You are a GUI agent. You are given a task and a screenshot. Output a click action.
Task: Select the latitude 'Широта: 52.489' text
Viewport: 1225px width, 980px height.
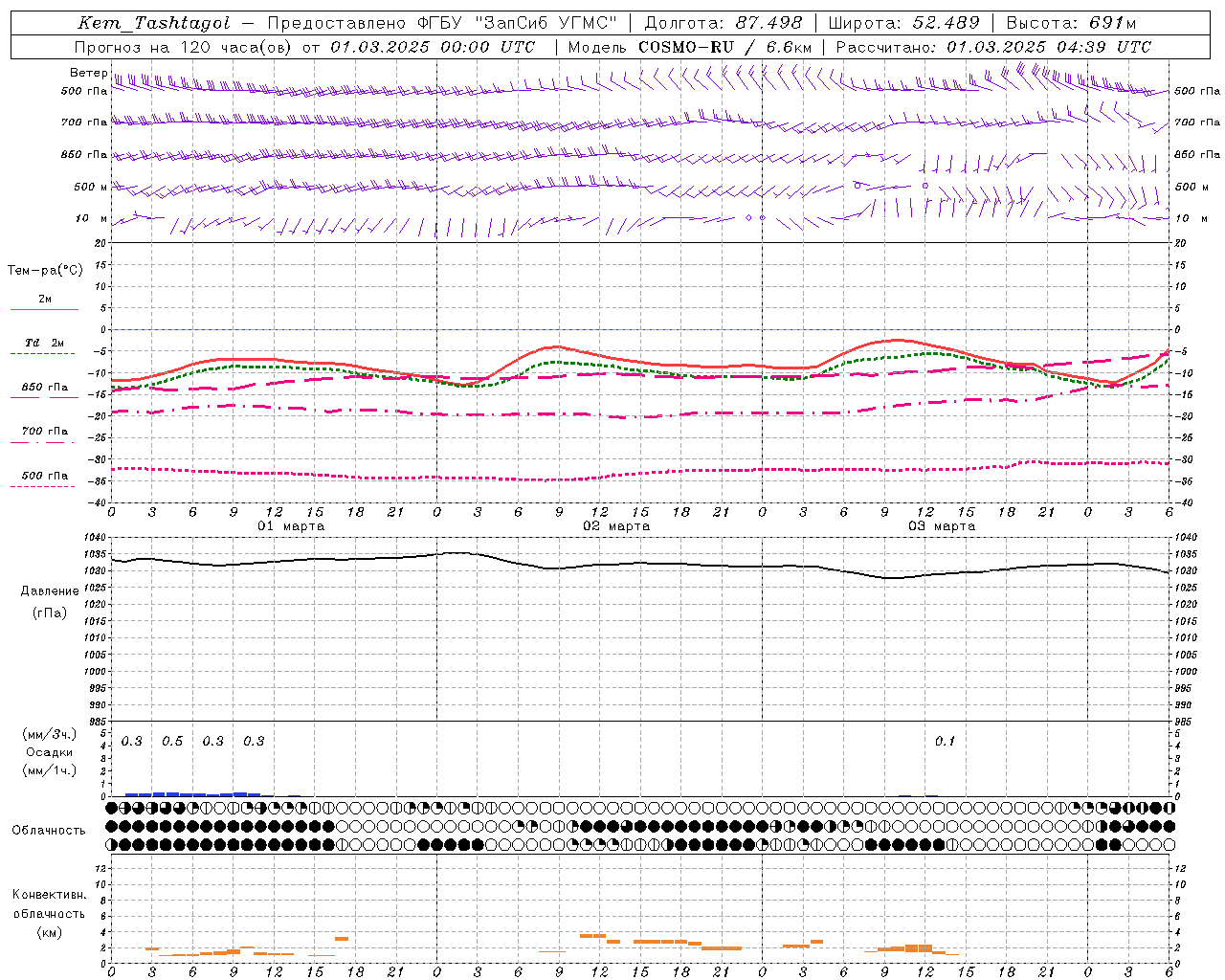(x=903, y=23)
